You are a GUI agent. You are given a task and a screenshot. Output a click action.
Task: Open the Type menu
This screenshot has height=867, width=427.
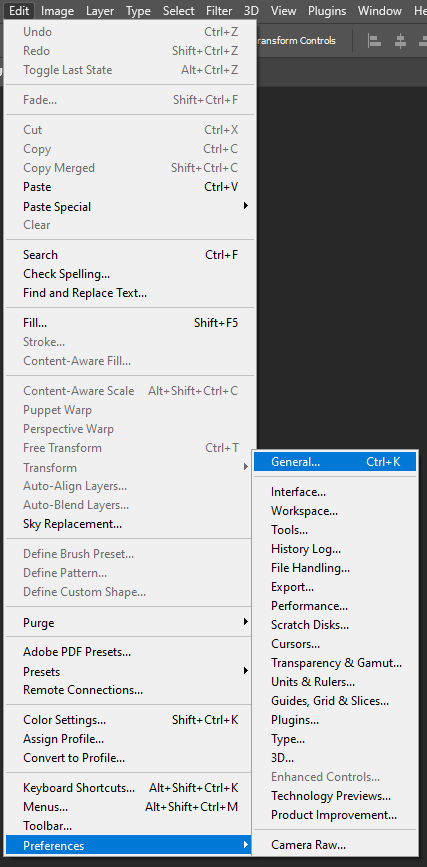tap(138, 11)
